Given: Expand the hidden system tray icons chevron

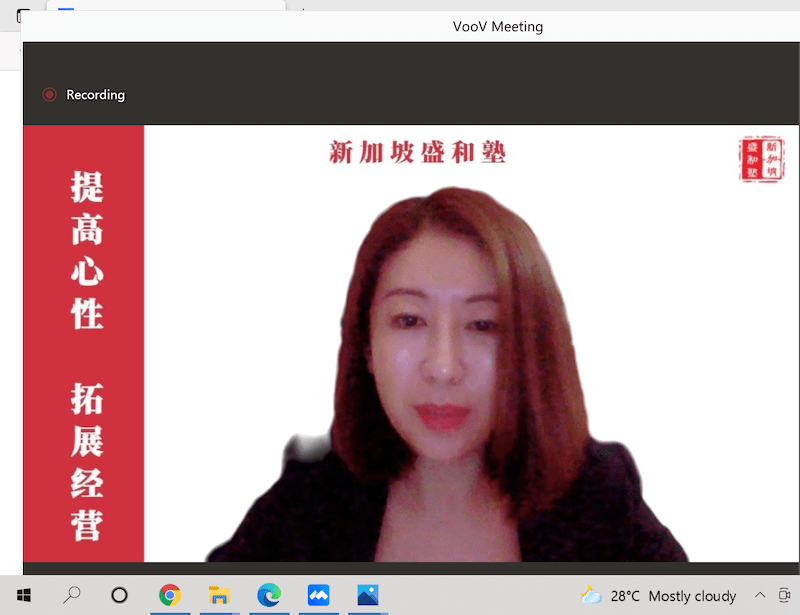Looking at the screenshot, I should coord(759,596).
